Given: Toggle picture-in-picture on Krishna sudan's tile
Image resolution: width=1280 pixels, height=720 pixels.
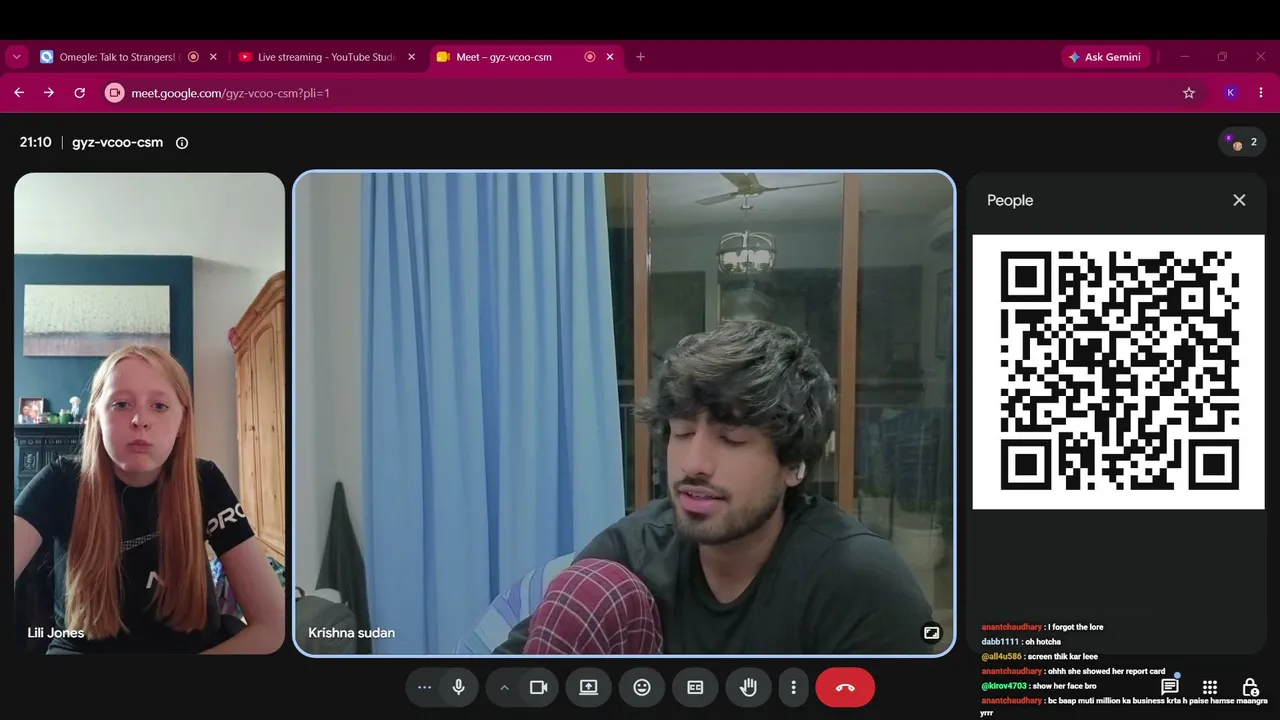Looking at the screenshot, I should pos(931,633).
